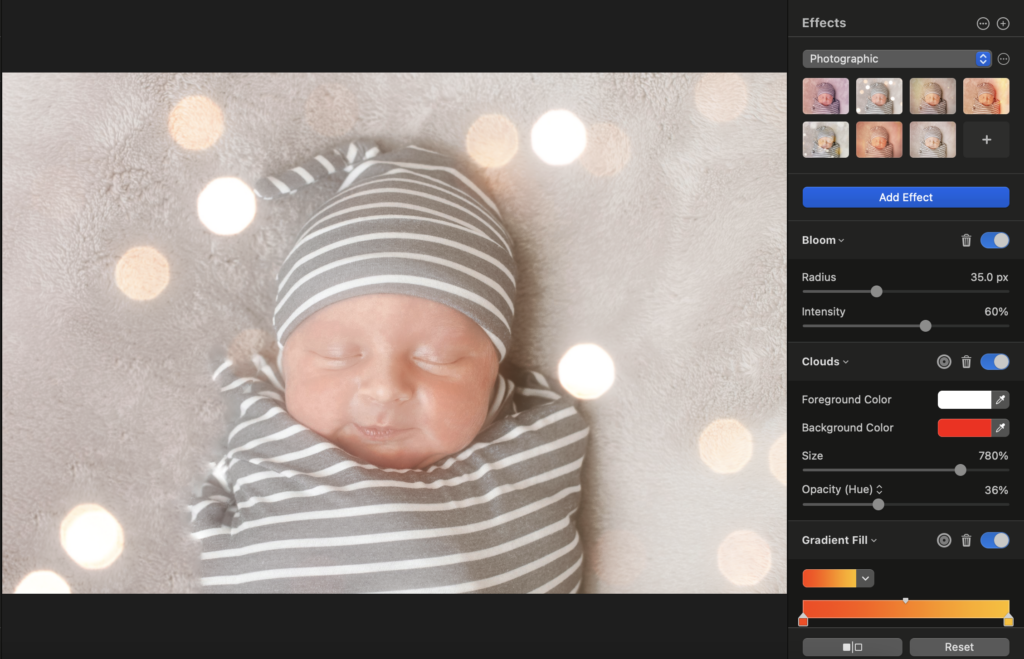Apply the first purple-tinted preset thumbnail

[x=825, y=96]
